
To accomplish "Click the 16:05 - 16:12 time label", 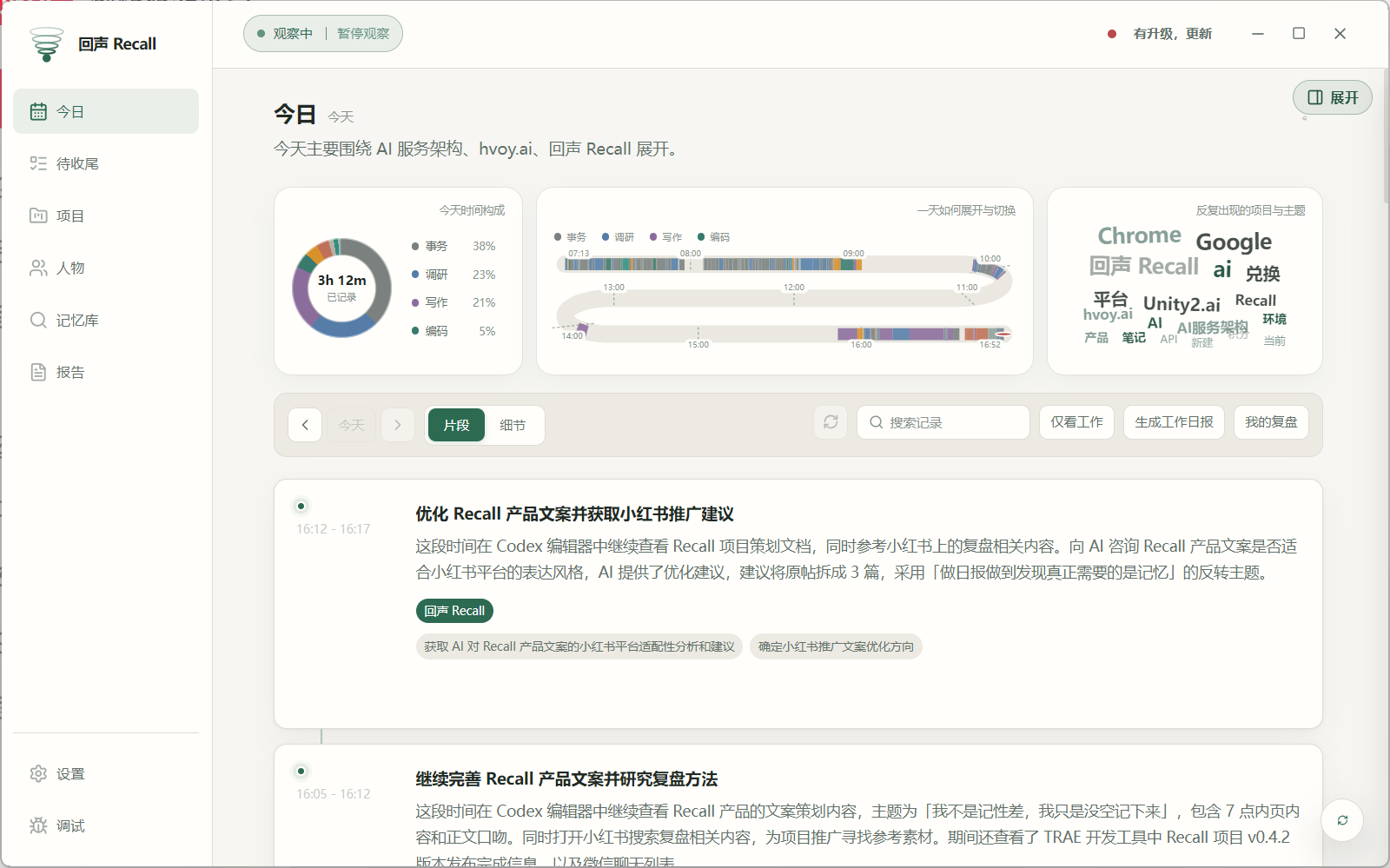I will [334, 794].
